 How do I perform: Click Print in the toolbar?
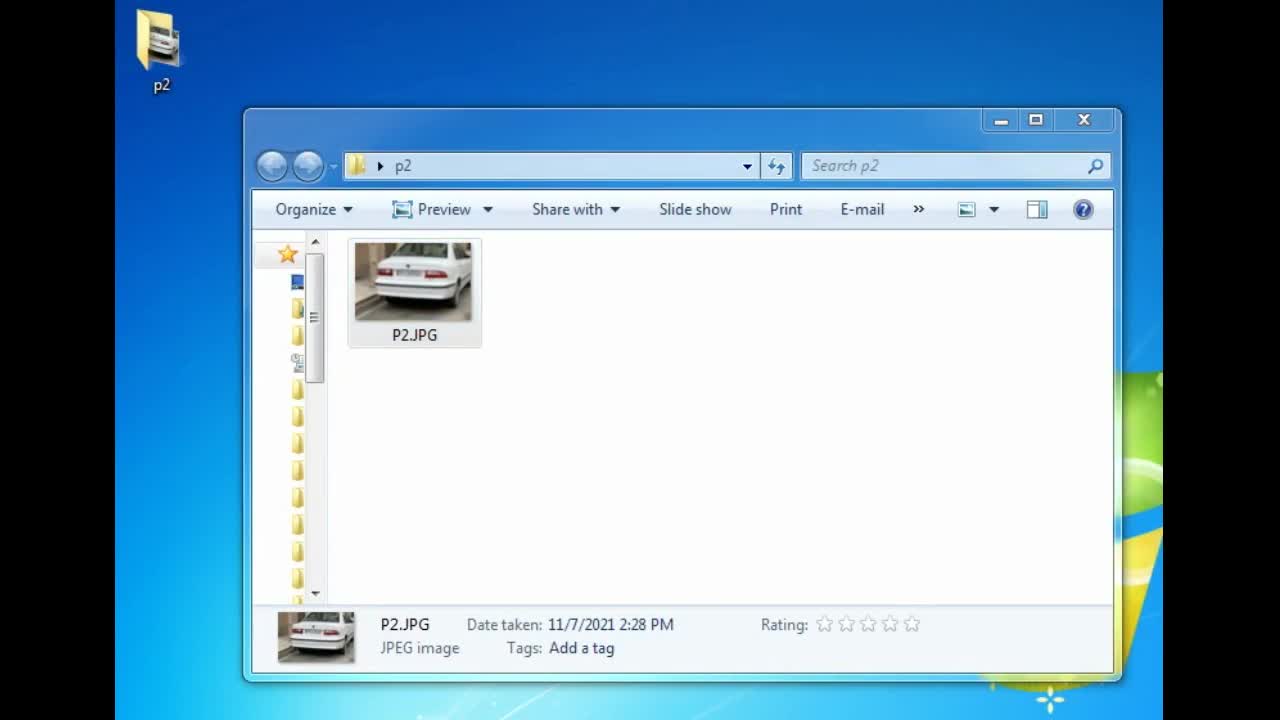(786, 209)
